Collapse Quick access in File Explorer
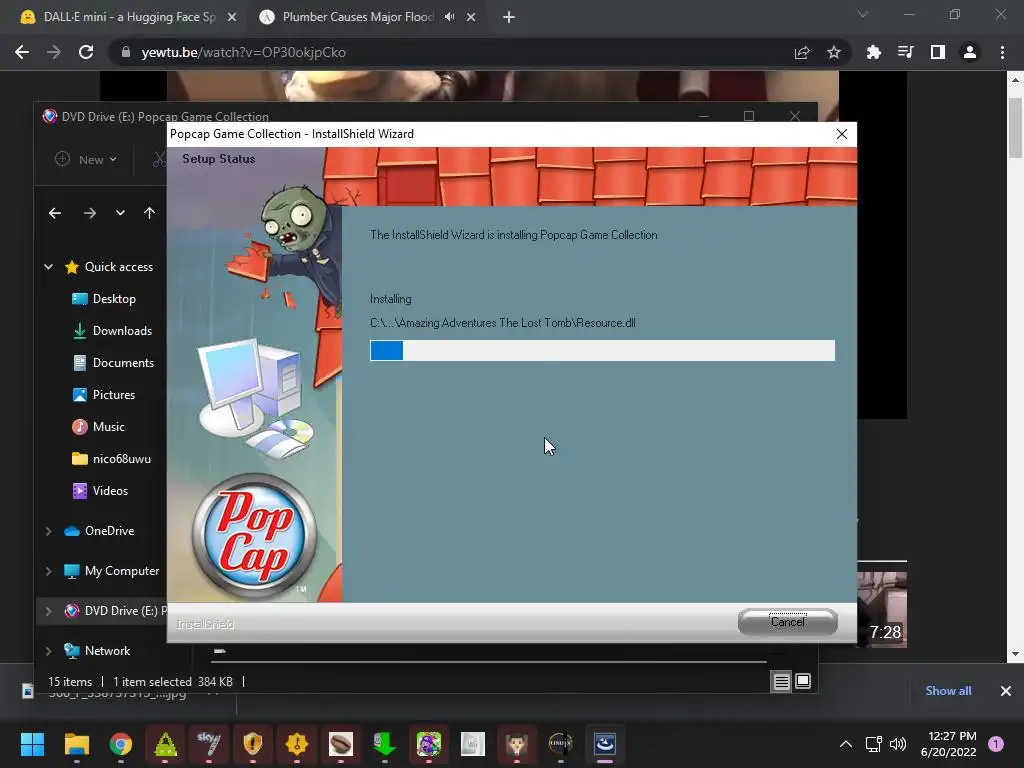 click(x=48, y=266)
